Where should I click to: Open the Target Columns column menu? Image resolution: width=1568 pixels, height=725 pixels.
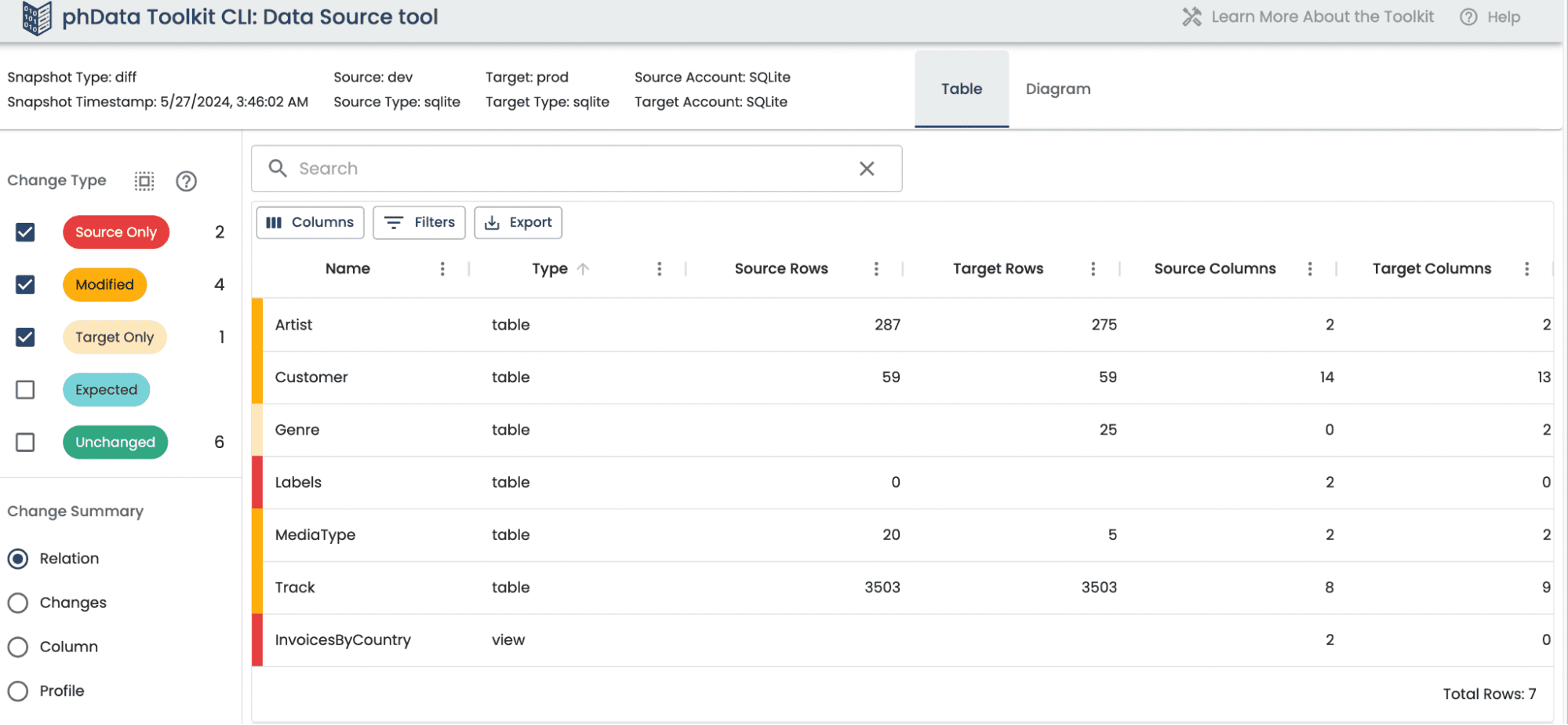1526,269
